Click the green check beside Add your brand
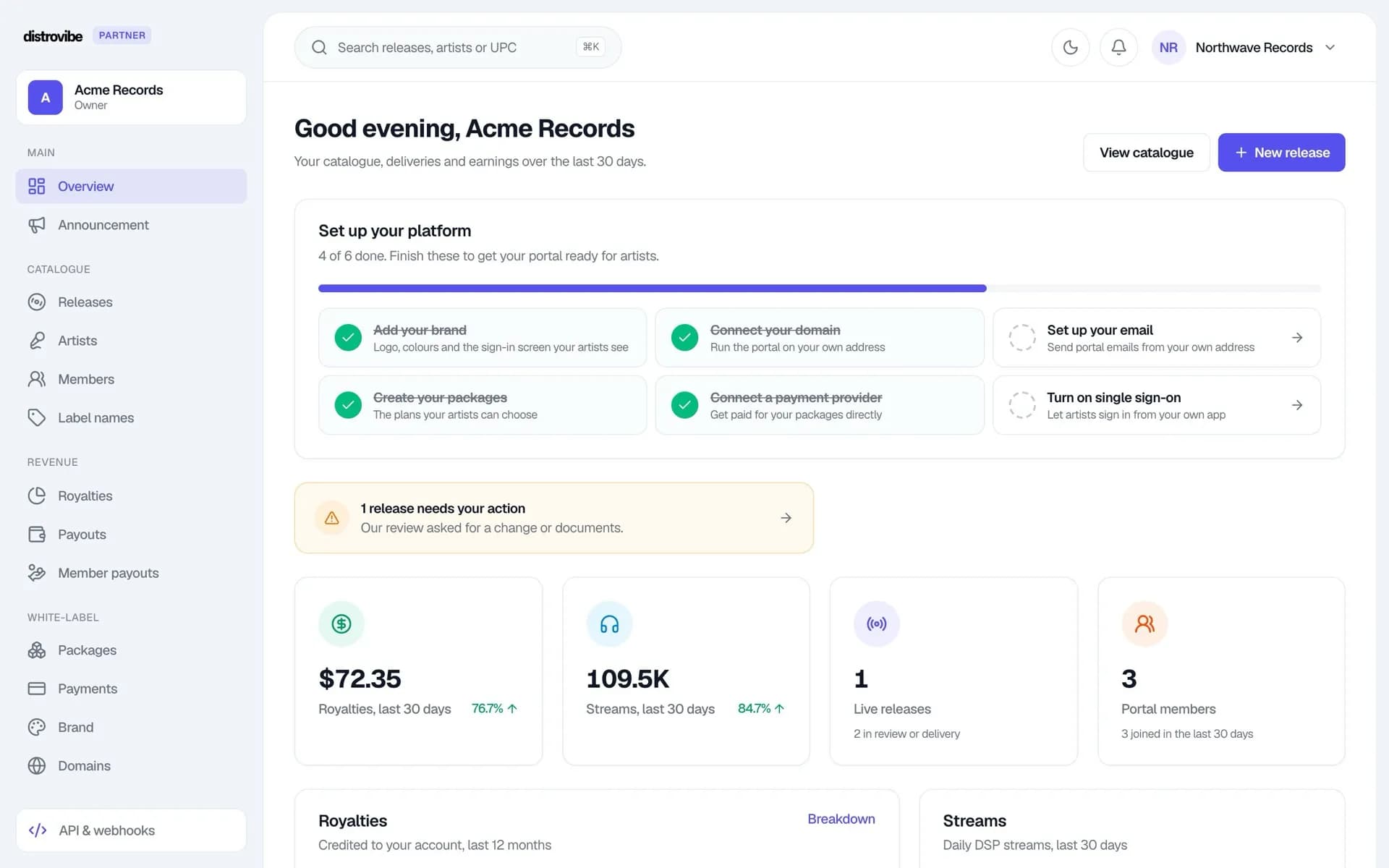Image resolution: width=1389 pixels, height=868 pixels. pos(348,338)
